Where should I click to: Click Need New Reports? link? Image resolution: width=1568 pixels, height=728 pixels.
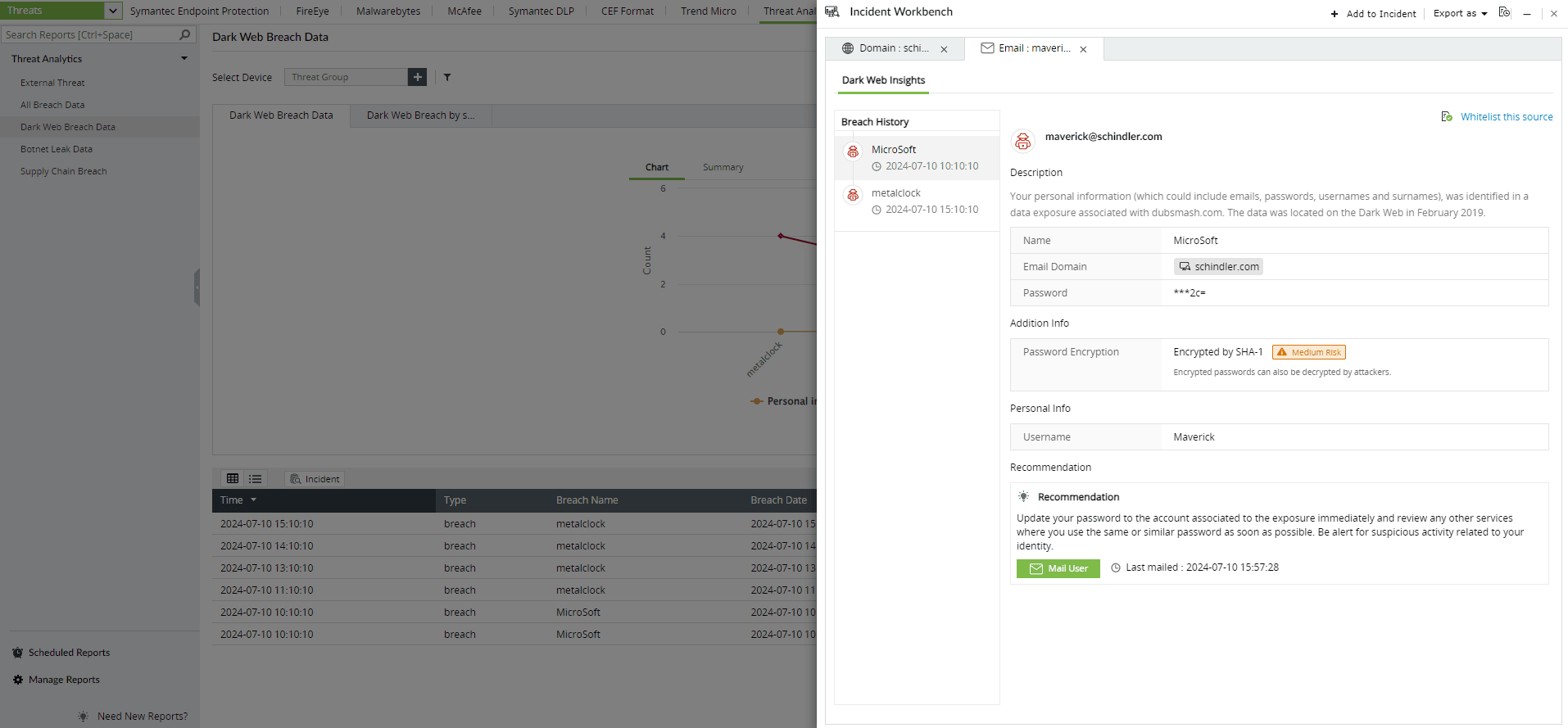tap(143, 717)
